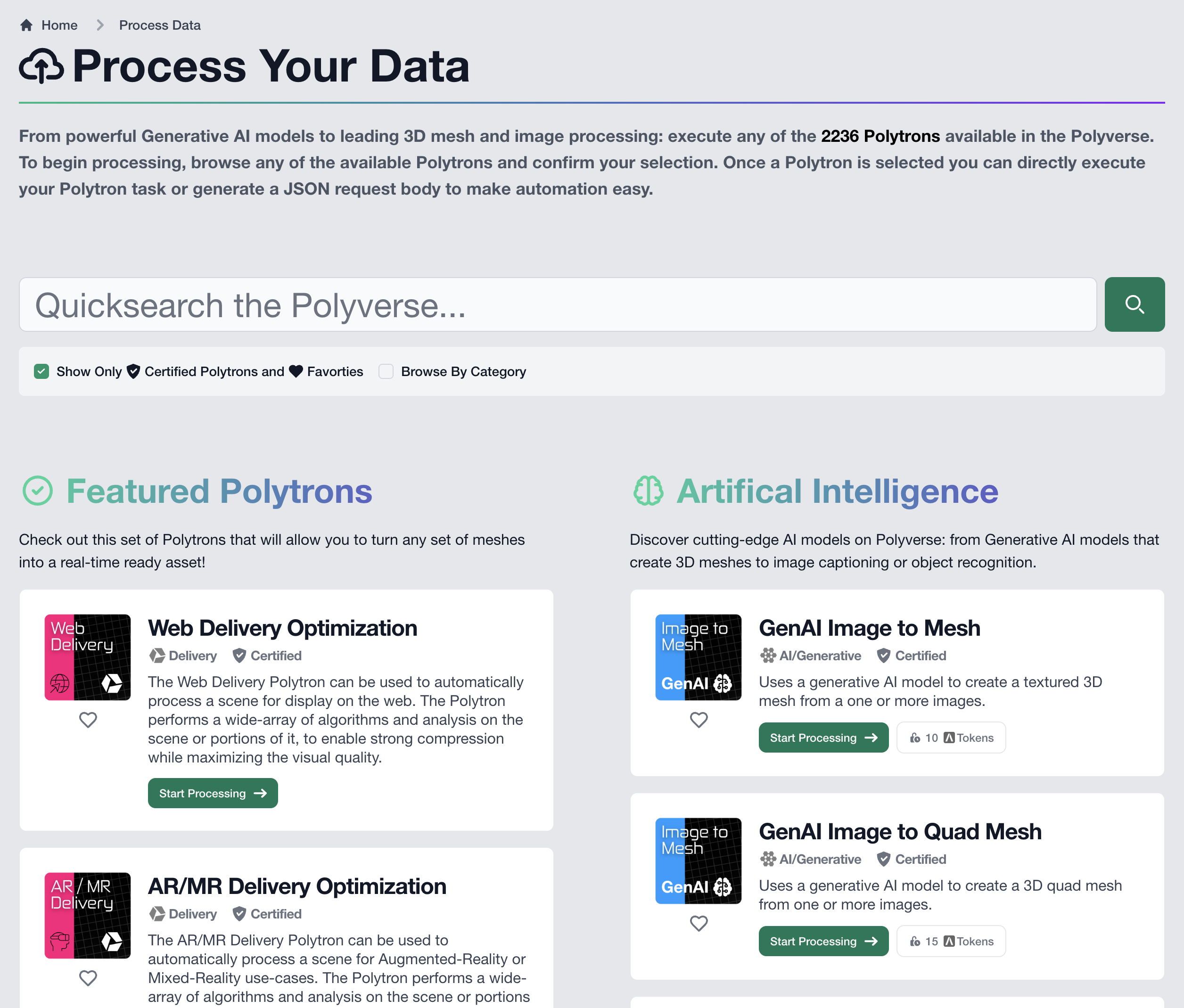Start Processing the Web Delivery Optimization Polytron
The width and height of the screenshot is (1184, 1008).
pos(213,793)
